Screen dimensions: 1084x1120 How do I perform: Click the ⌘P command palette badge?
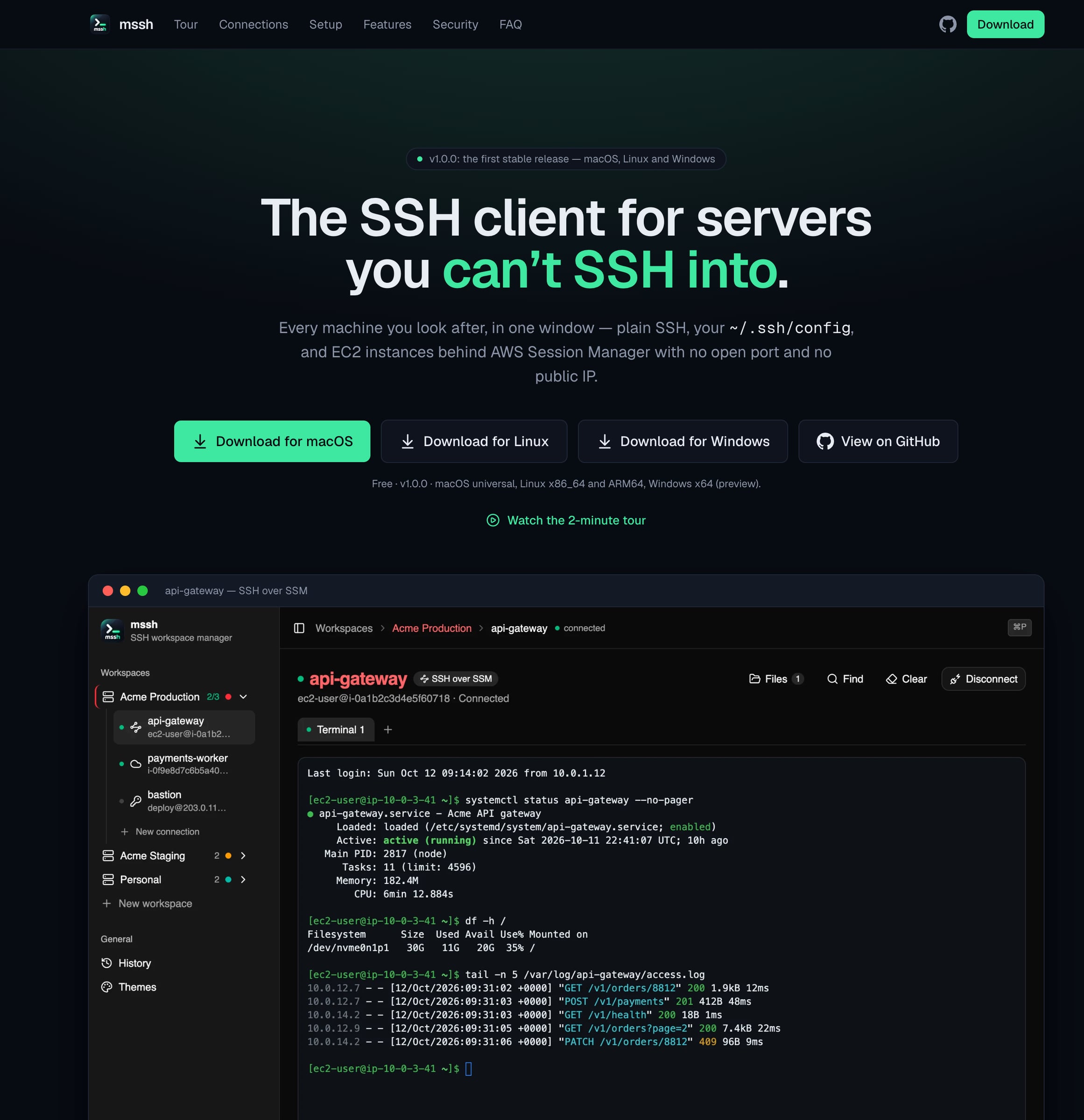1020,627
